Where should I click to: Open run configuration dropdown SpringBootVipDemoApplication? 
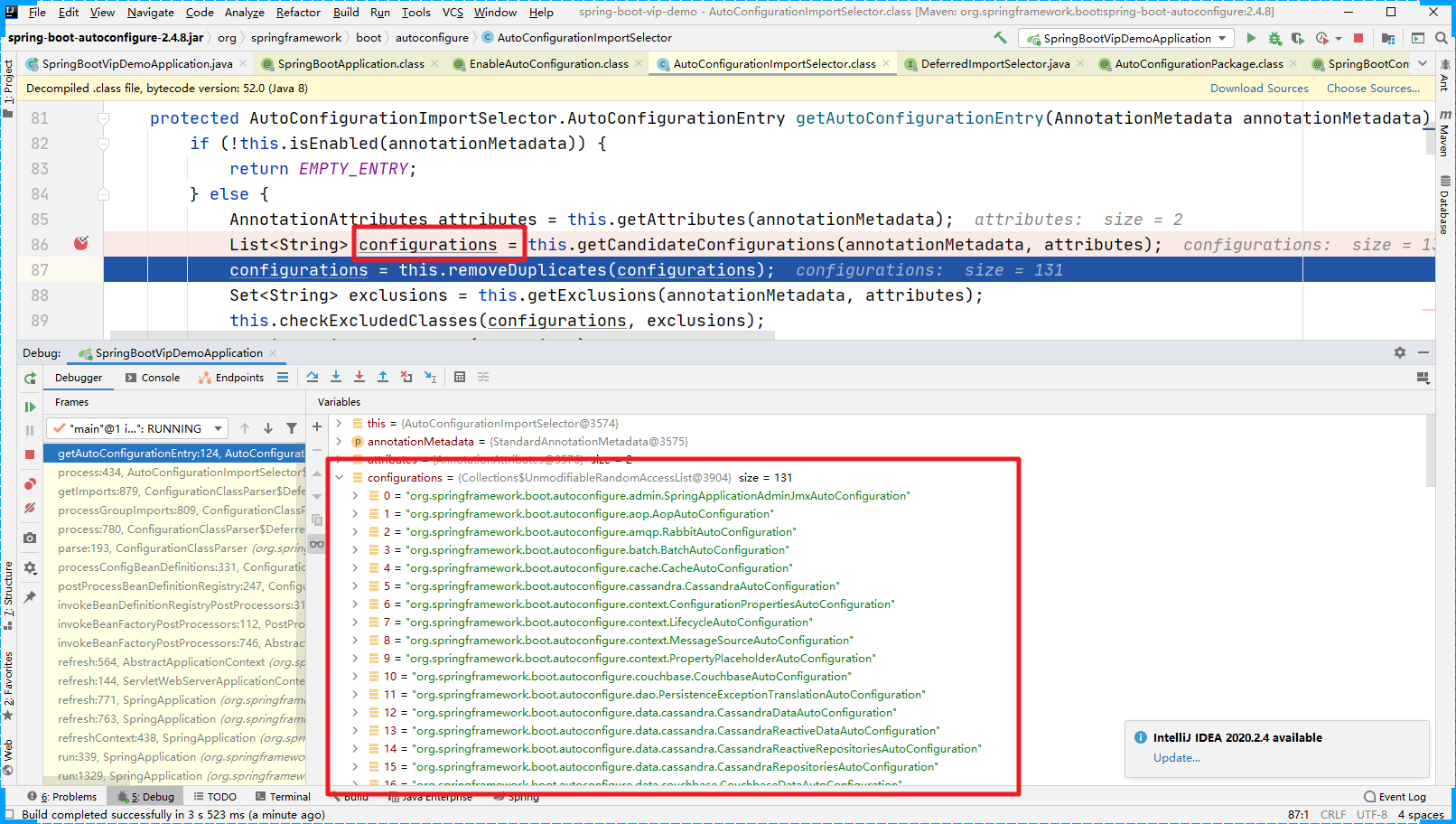pos(1126,38)
